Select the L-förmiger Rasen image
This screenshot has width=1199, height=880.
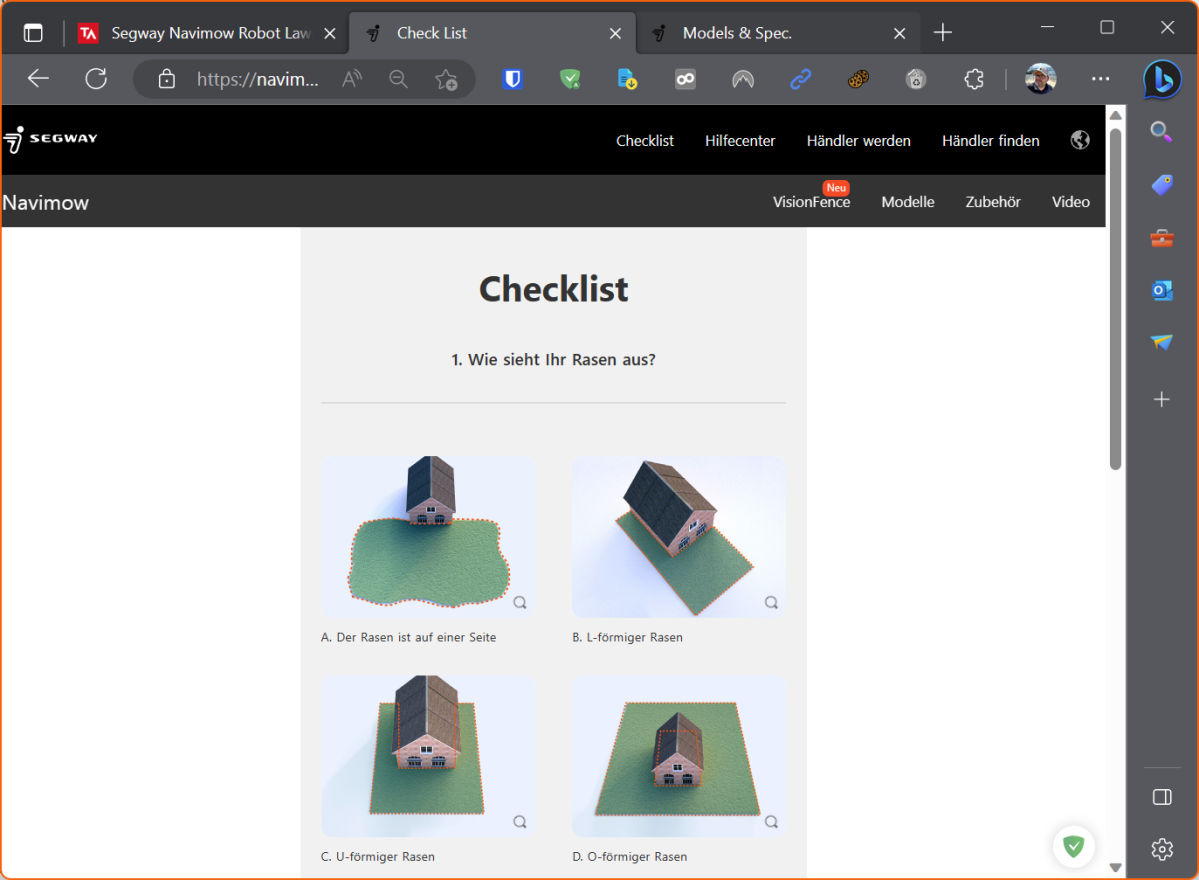pos(679,537)
